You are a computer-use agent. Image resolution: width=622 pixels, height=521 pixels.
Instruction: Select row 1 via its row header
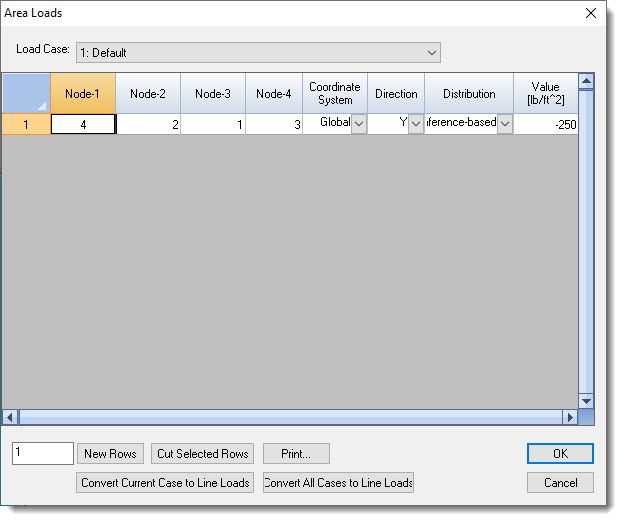[26, 124]
